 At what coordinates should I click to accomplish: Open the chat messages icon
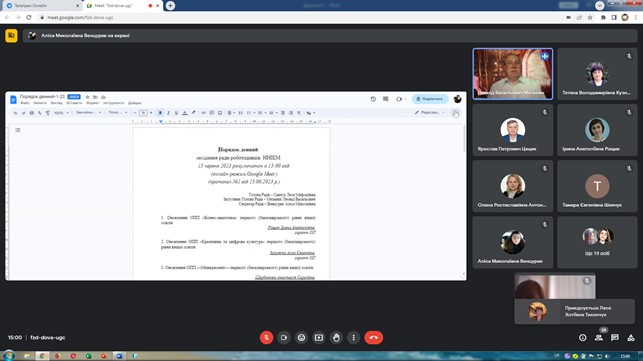point(615,338)
